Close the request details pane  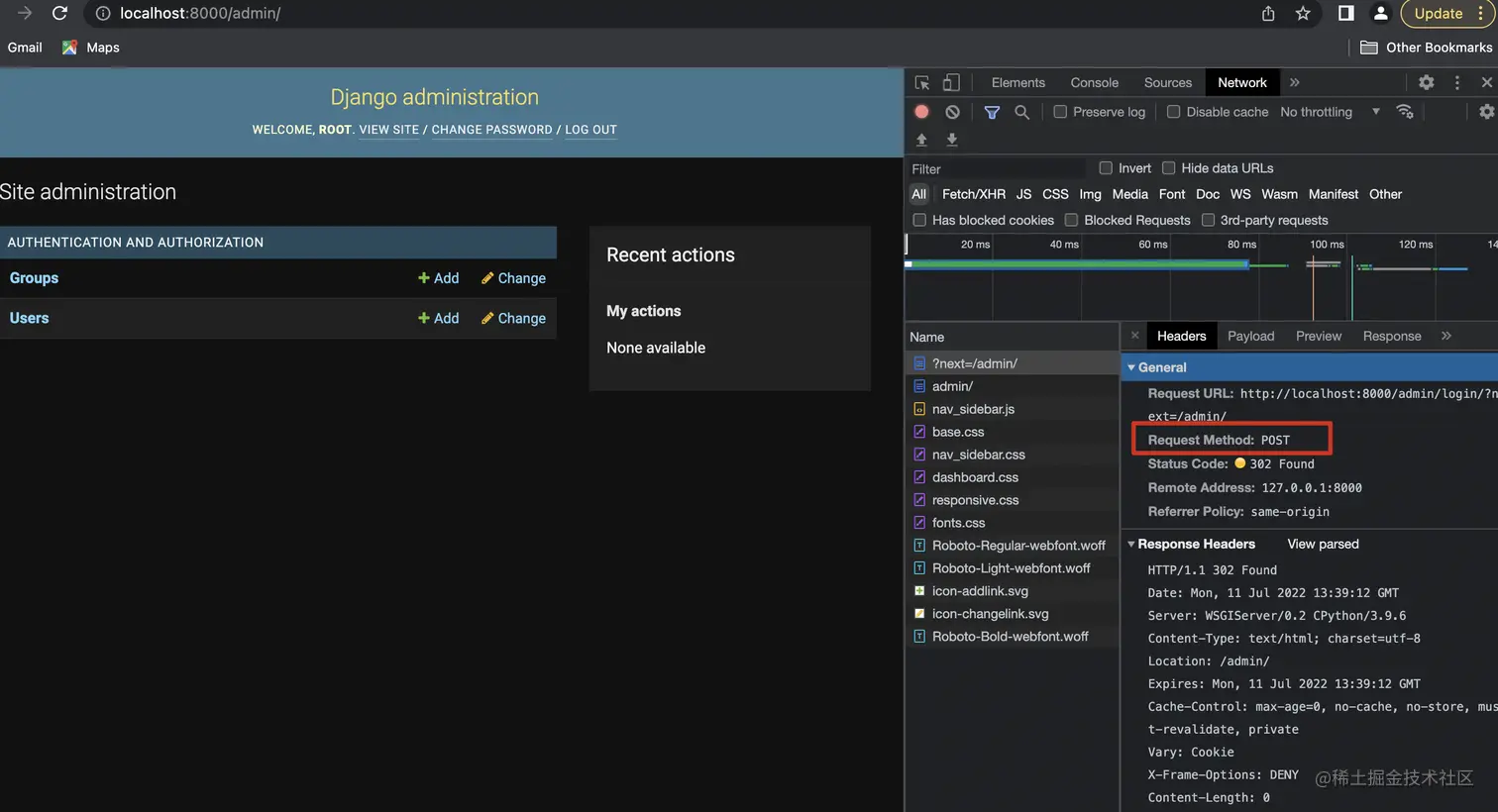1134,336
